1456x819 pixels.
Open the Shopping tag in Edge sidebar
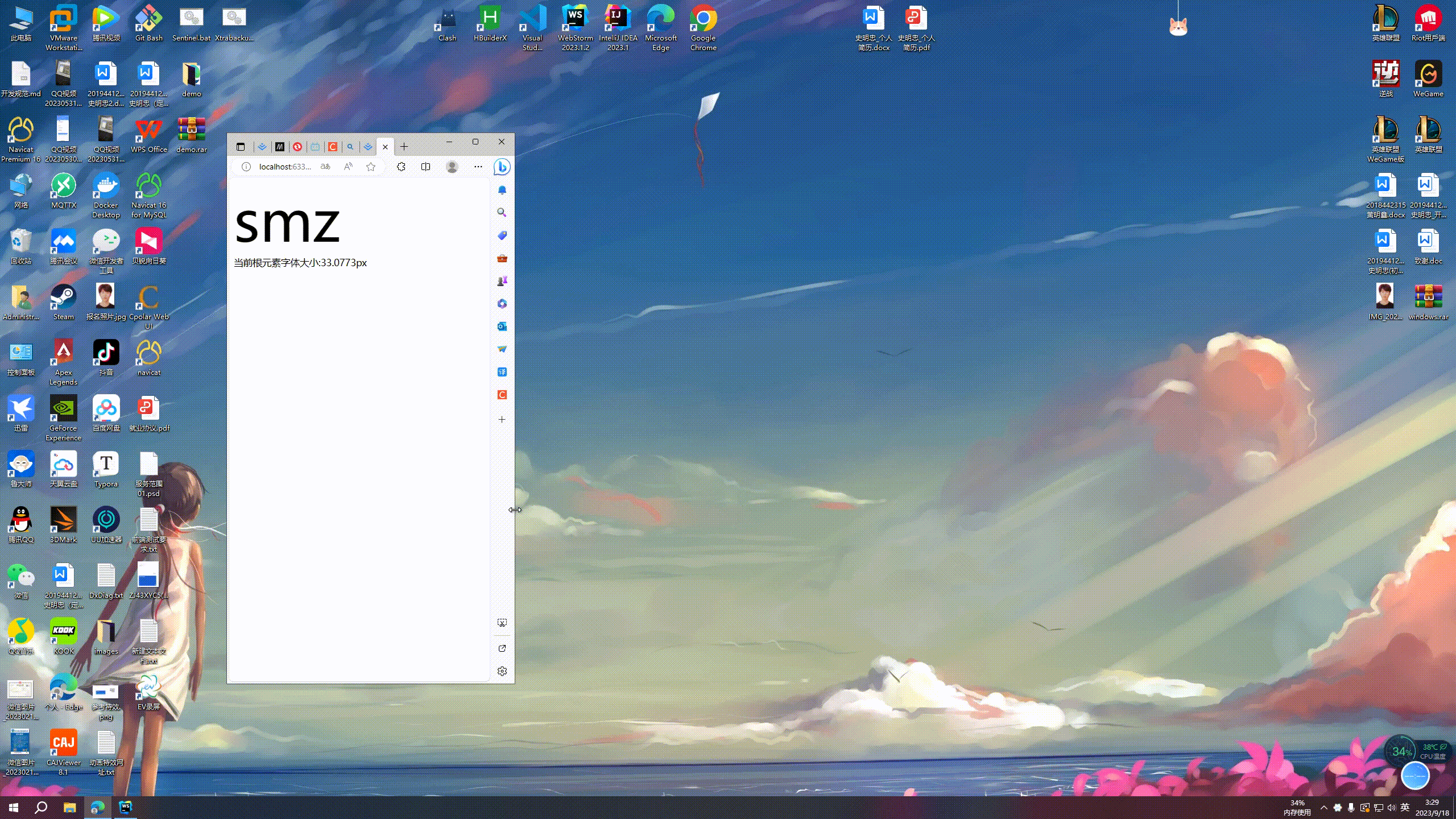point(502,235)
